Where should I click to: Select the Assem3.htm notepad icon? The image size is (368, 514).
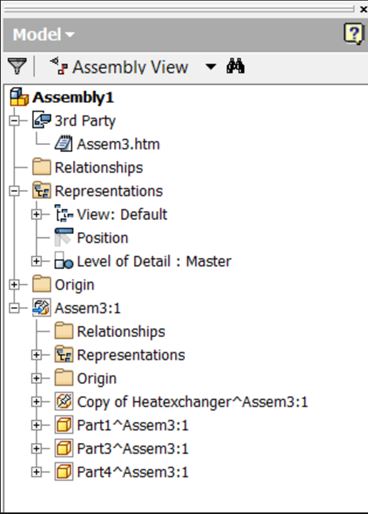tap(63, 144)
